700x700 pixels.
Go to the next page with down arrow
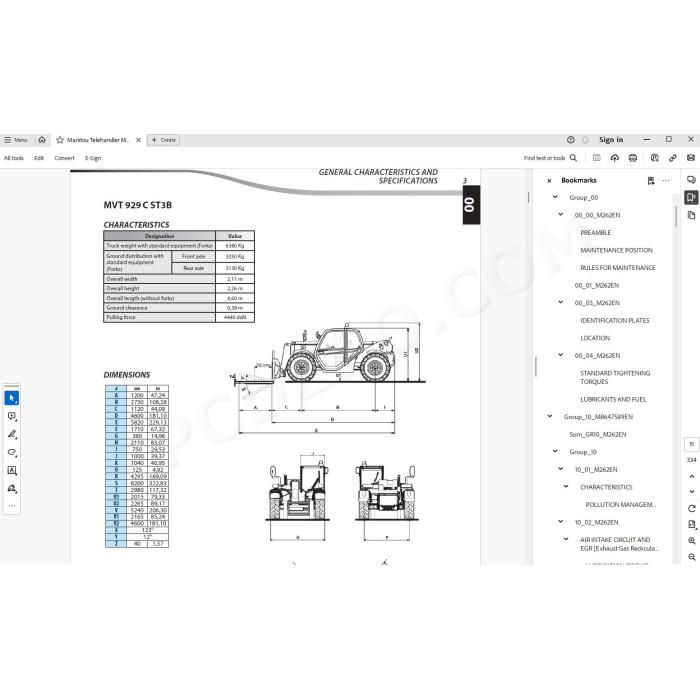(692, 491)
